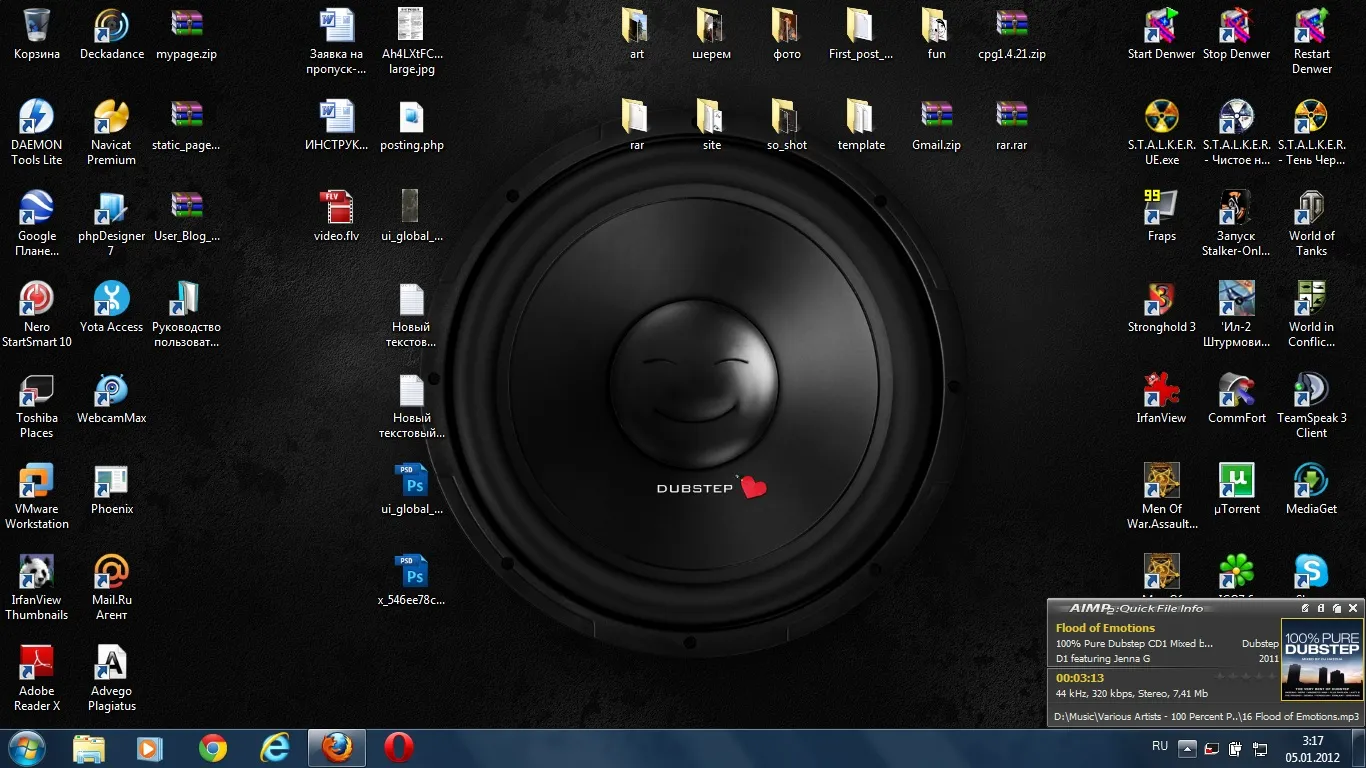
Task: Launch MediaGet
Action: [x=1311, y=489]
